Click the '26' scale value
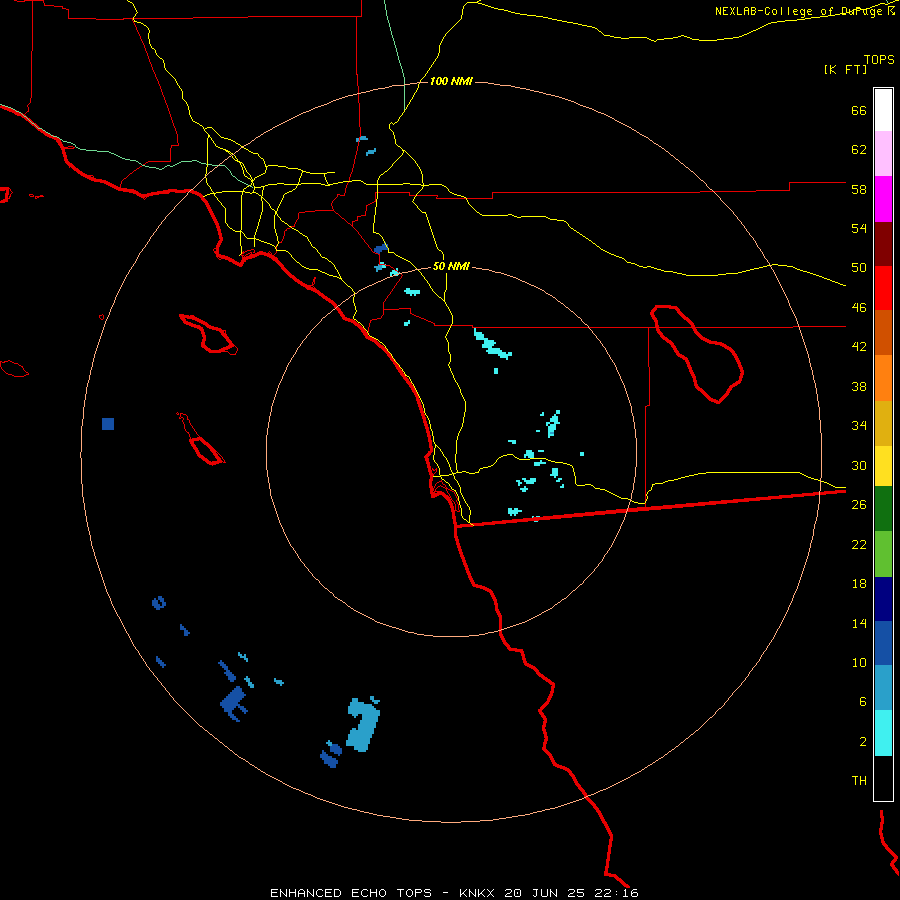 pos(859,504)
